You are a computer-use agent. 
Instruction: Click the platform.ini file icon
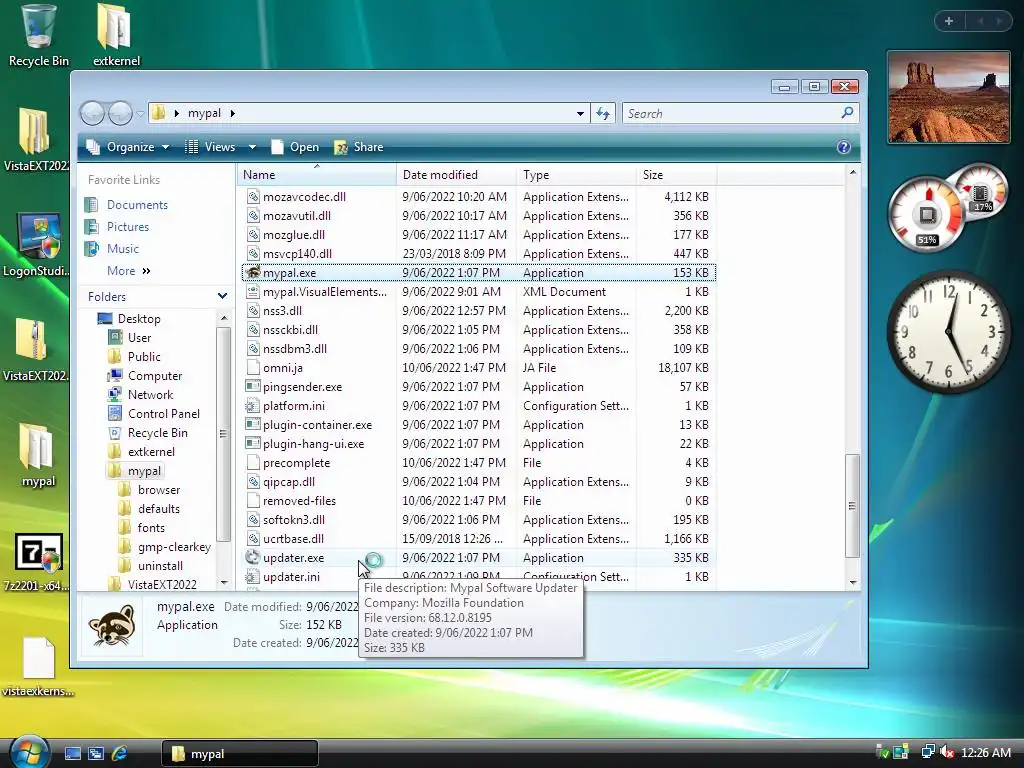[253, 406]
